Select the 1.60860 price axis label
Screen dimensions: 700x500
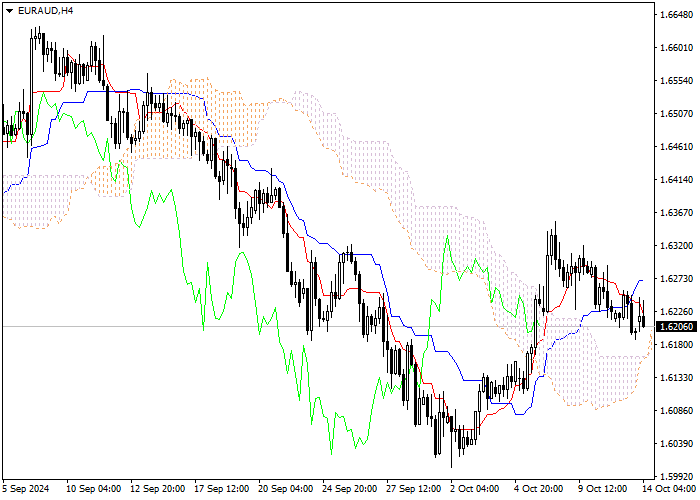[676, 411]
